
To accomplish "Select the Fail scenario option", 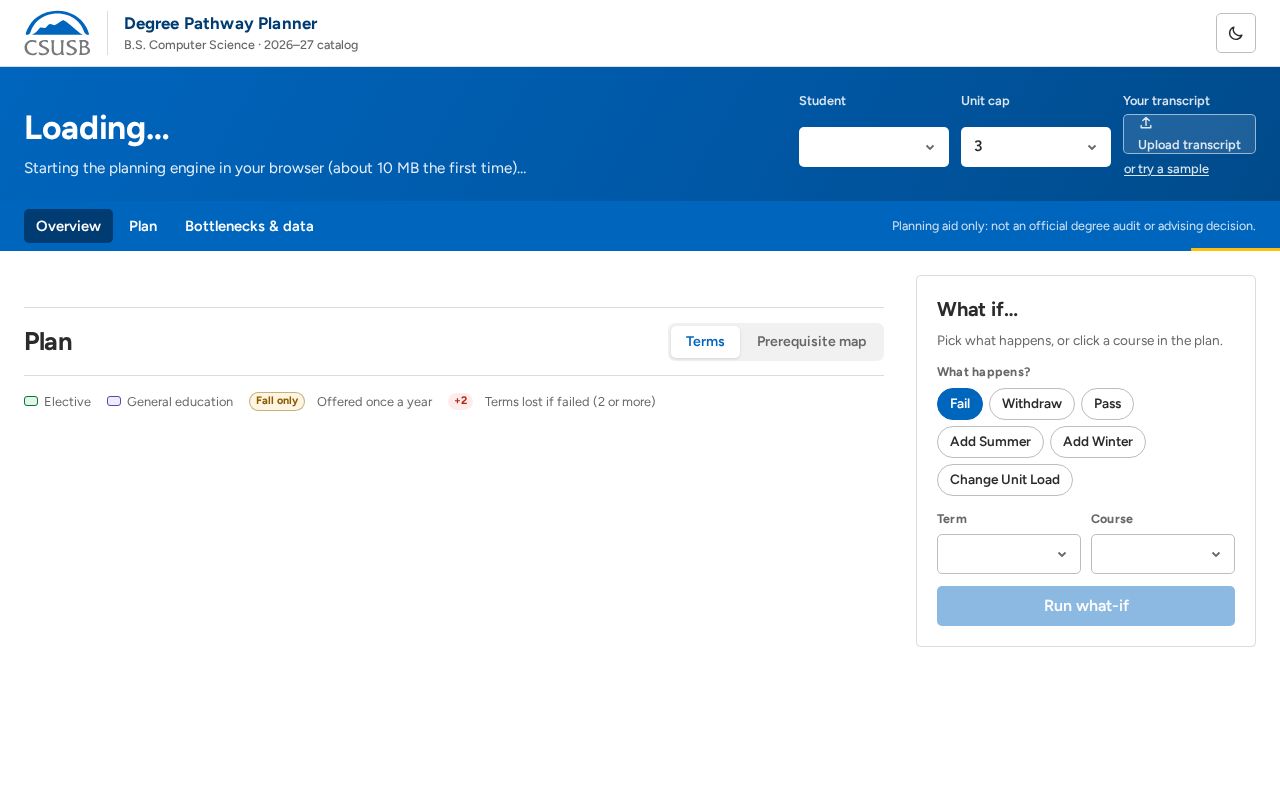I will (960, 404).
